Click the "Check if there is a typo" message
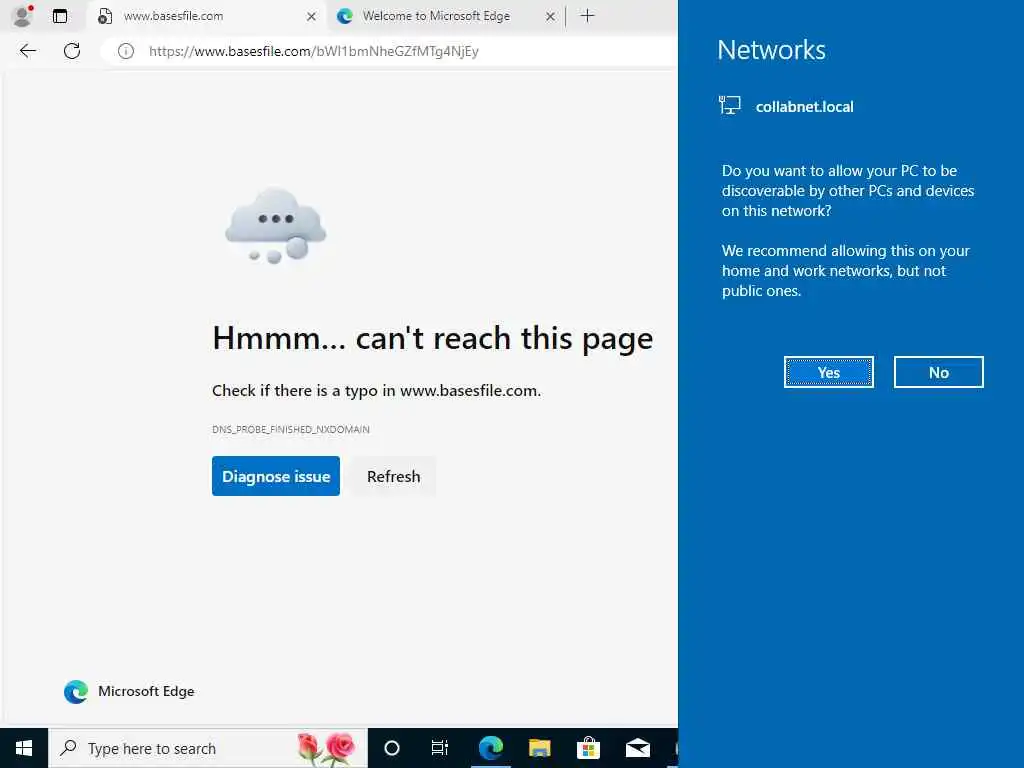The height and width of the screenshot is (768, 1024). click(x=376, y=391)
